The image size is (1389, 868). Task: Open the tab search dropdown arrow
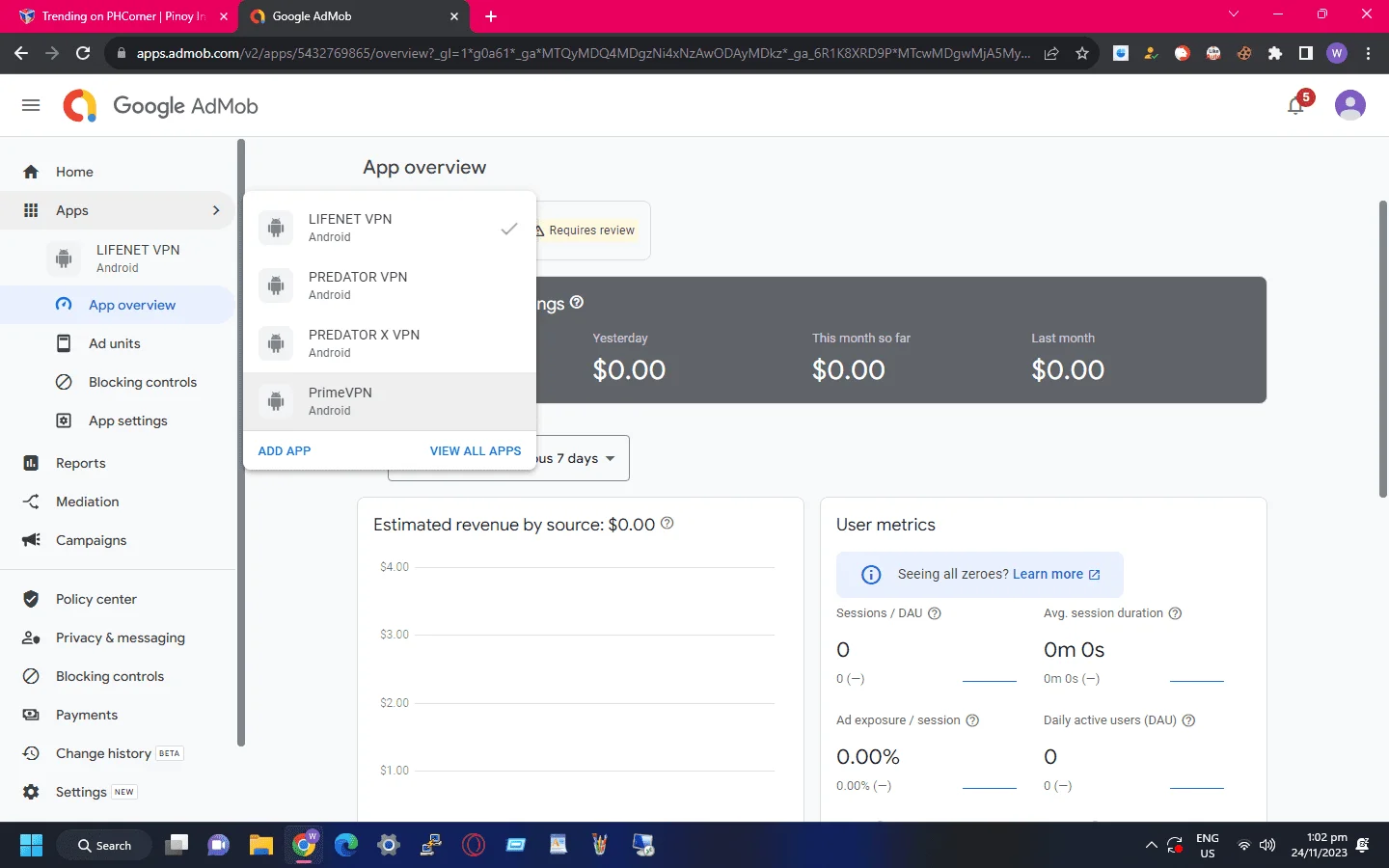pyautogui.click(x=1233, y=14)
